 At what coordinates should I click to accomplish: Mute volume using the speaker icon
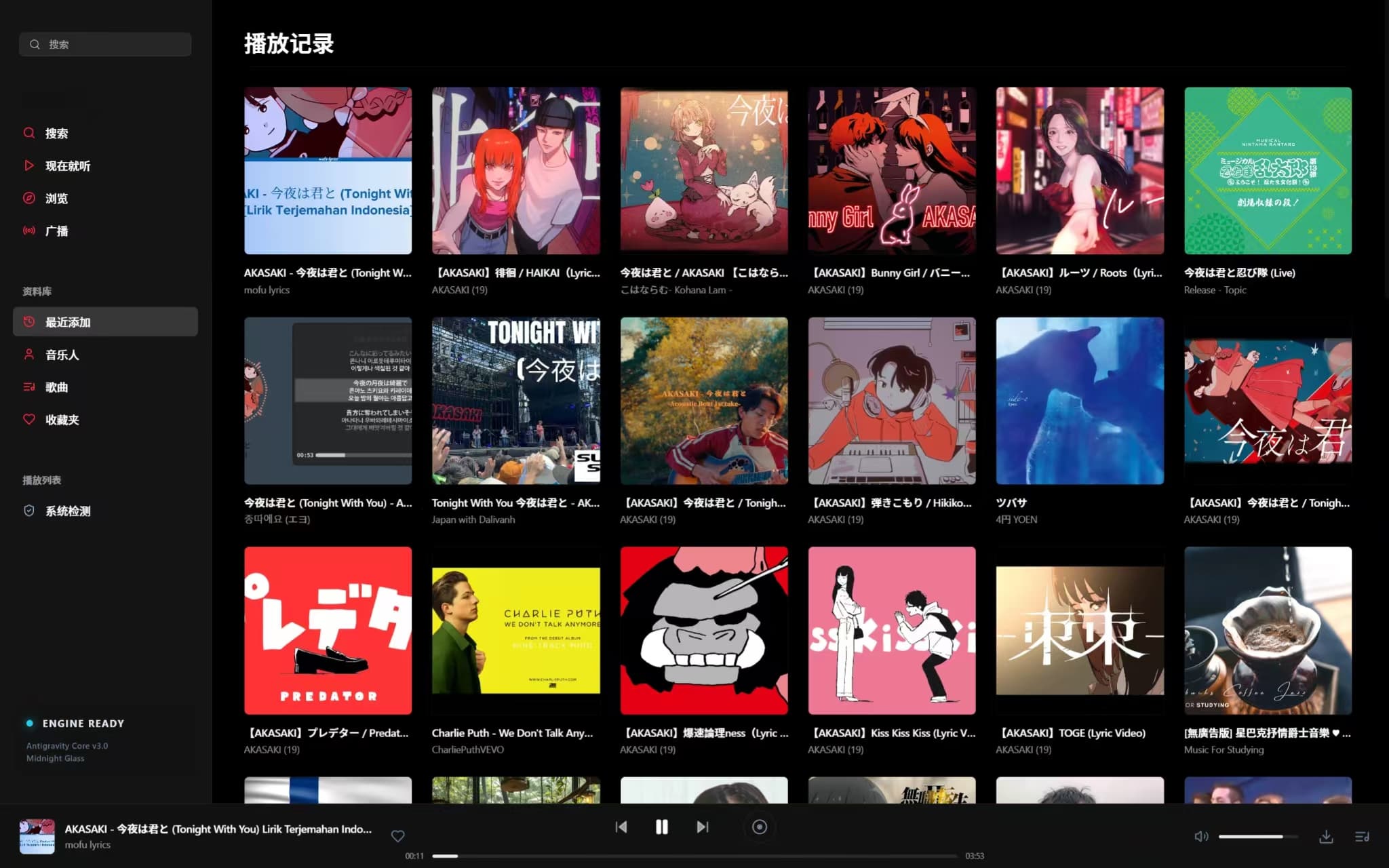coord(1201,836)
